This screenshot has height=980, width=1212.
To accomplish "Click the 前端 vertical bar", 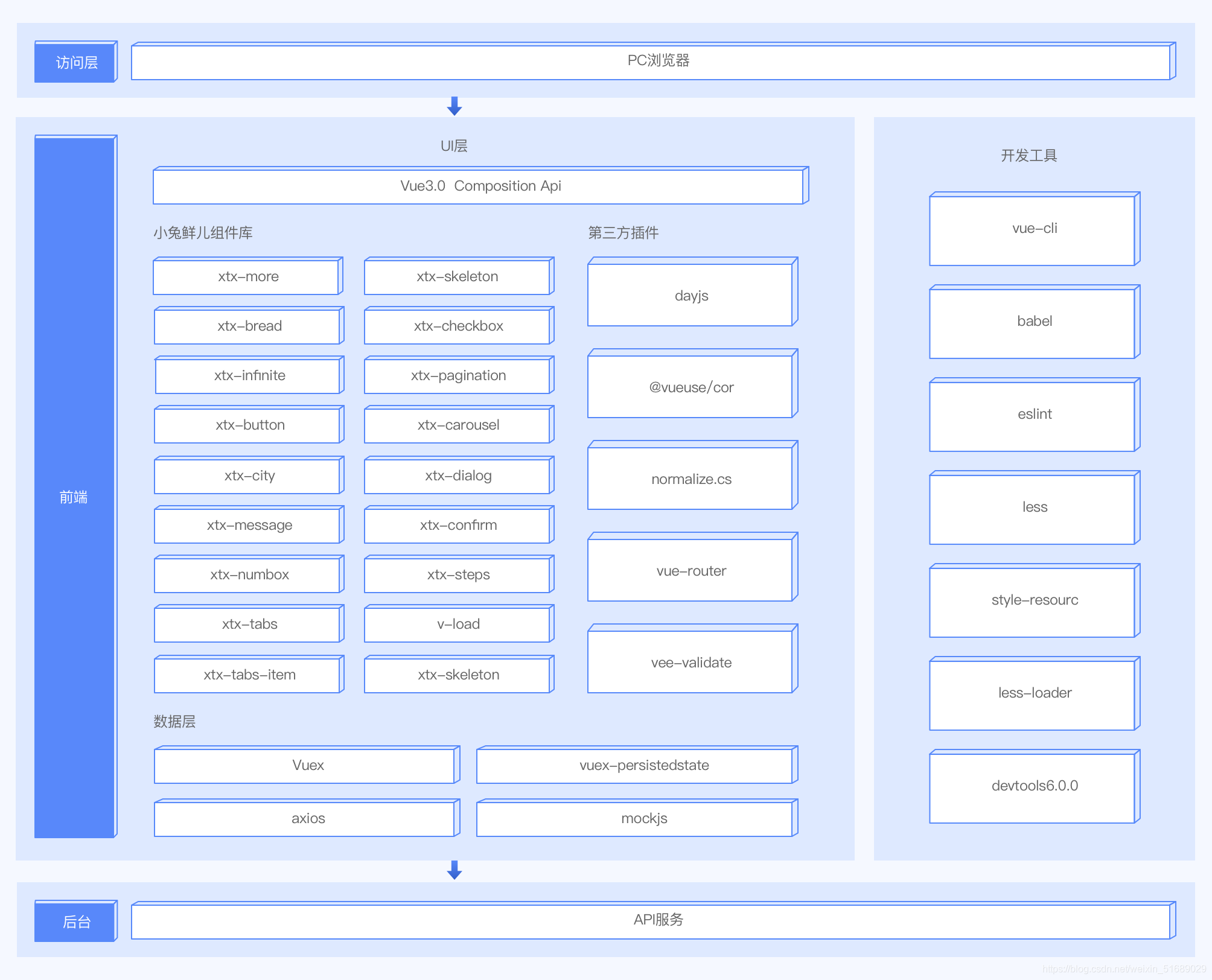I will (x=75, y=486).
